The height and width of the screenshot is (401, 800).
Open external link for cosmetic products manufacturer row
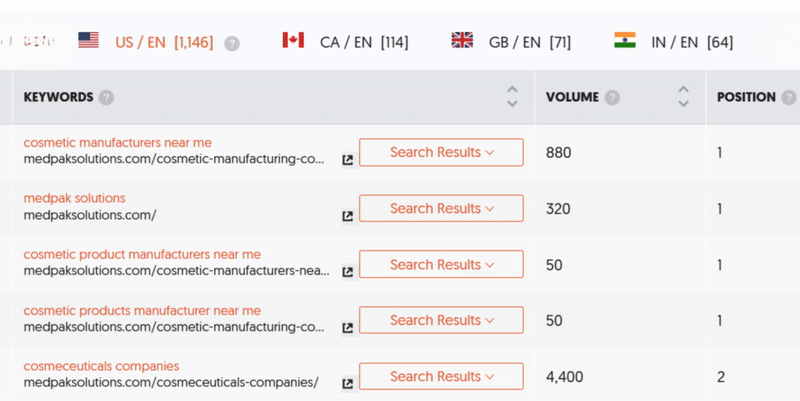[347, 328]
